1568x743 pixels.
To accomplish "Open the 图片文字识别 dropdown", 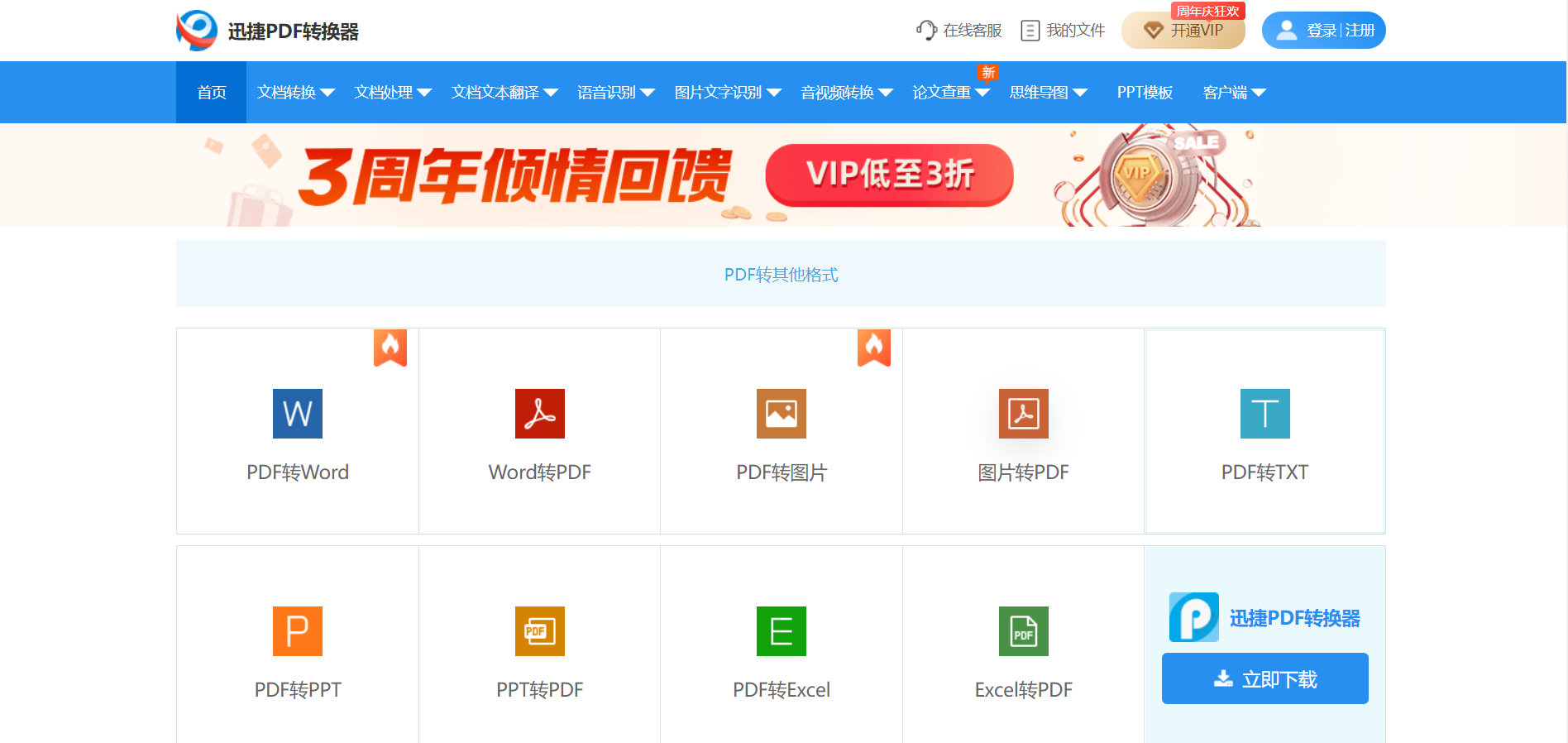I will (x=727, y=93).
